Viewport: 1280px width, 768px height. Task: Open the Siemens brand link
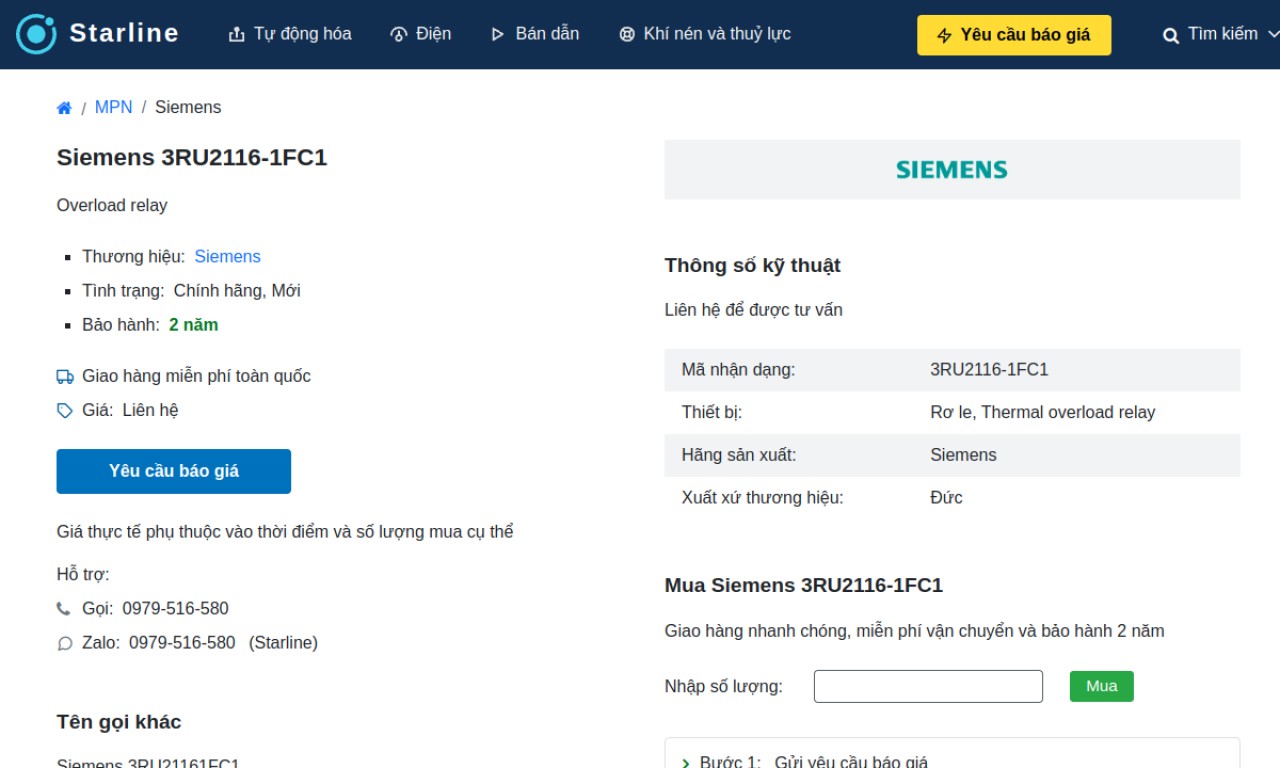[227, 257]
